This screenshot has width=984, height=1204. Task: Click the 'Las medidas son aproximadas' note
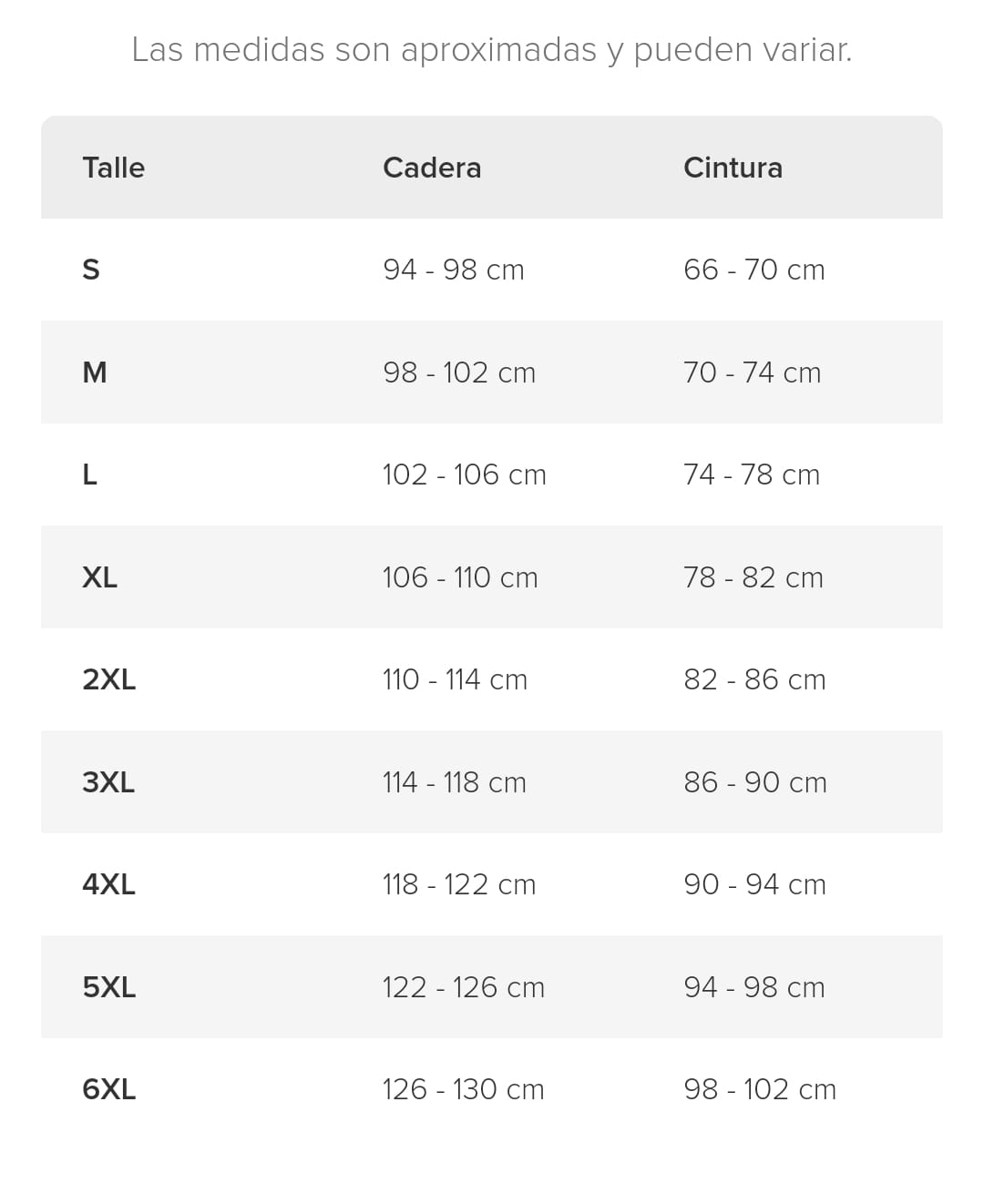point(492,49)
